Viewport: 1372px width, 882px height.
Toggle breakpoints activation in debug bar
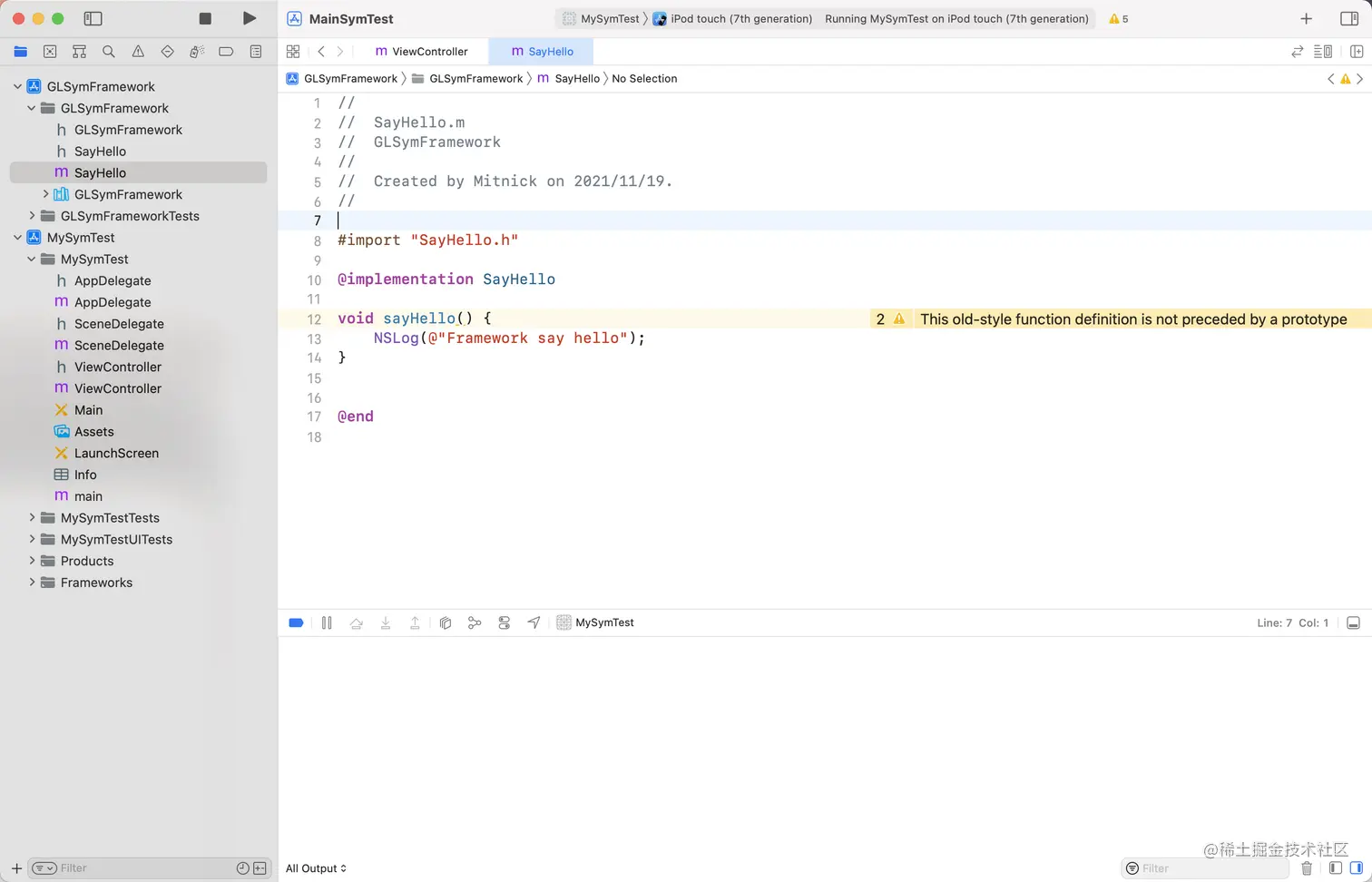[296, 622]
